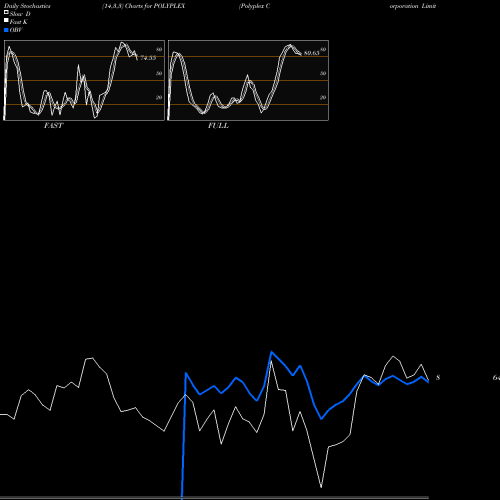This screenshot has width=500, height=500.
Task: Select the 'Slow D' legend label
Action: tap(20, 14)
